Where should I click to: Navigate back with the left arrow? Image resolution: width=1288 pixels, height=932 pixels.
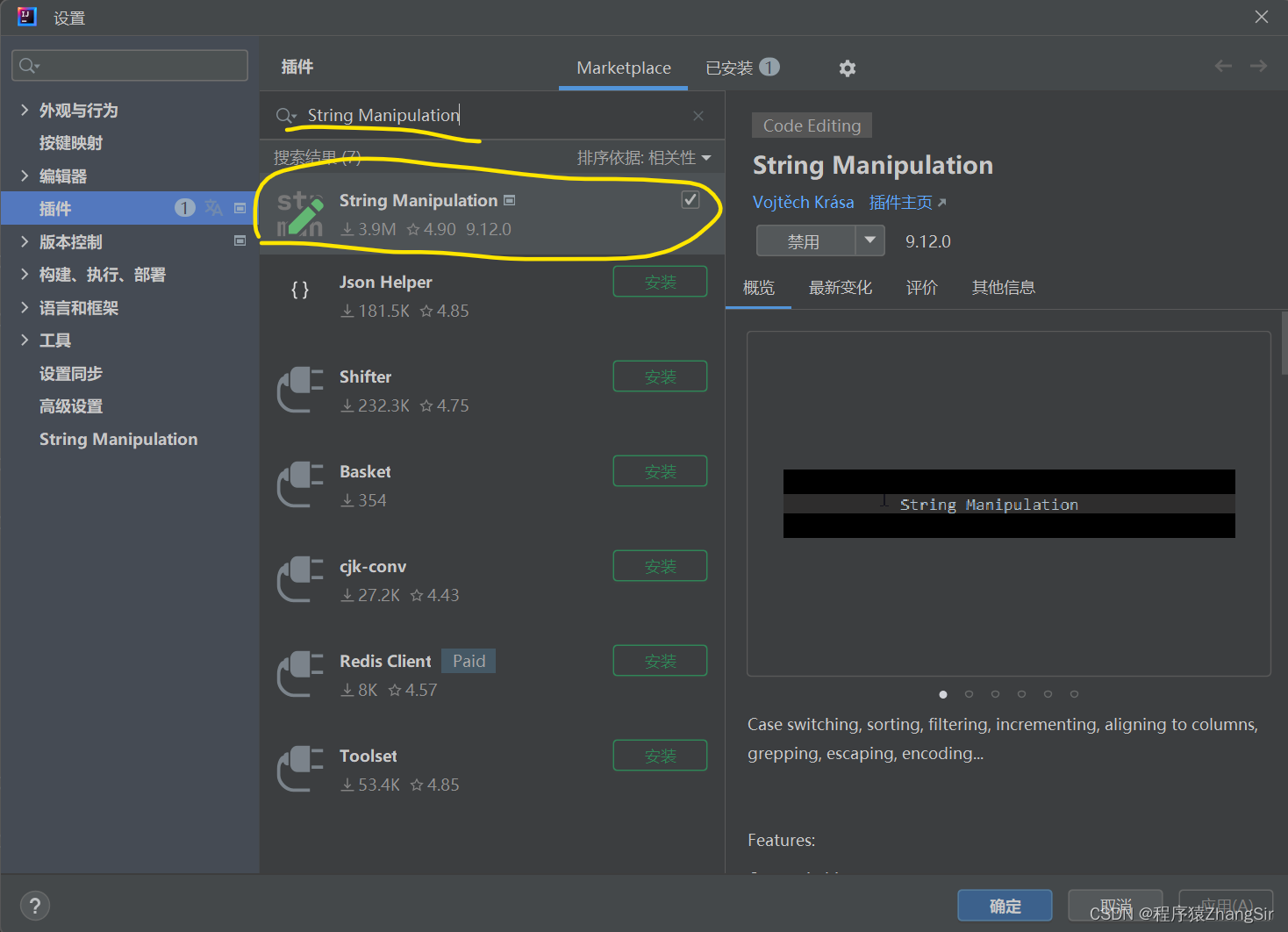(1223, 66)
